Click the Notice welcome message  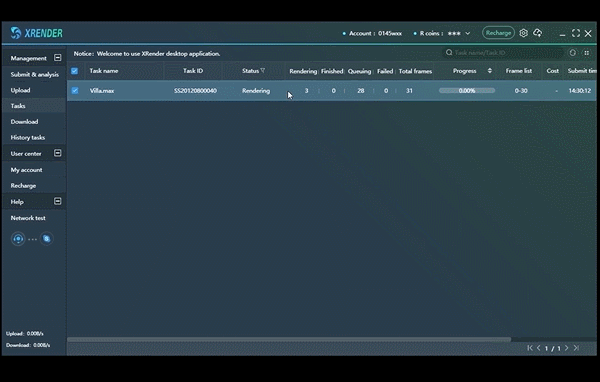pyautogui.click(x=147, y=54)
